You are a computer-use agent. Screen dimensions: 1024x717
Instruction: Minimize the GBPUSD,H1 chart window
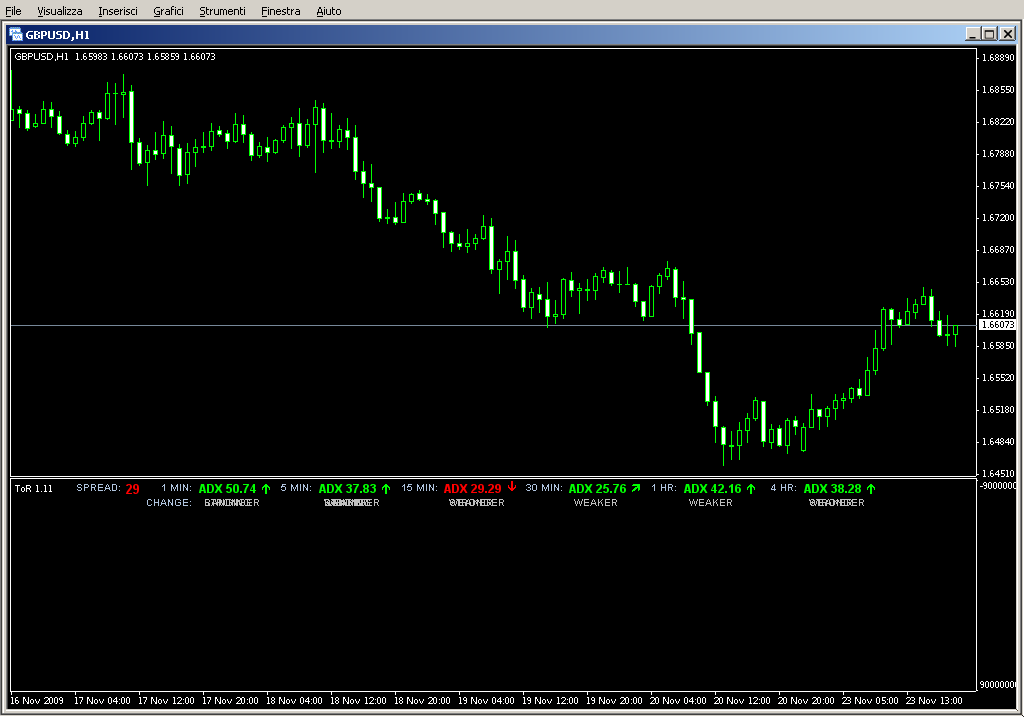pyautogui.click(x=973, y=34)
